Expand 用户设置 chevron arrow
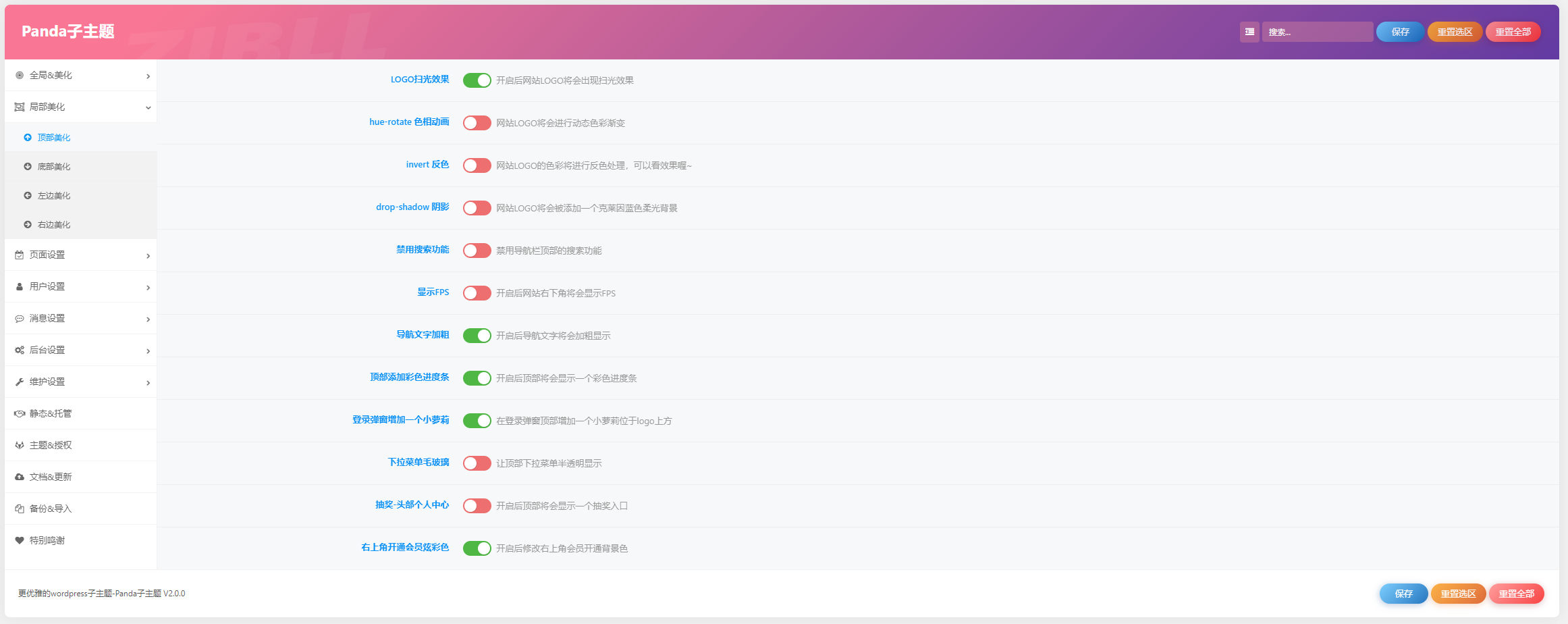 [x=148, y=288]
